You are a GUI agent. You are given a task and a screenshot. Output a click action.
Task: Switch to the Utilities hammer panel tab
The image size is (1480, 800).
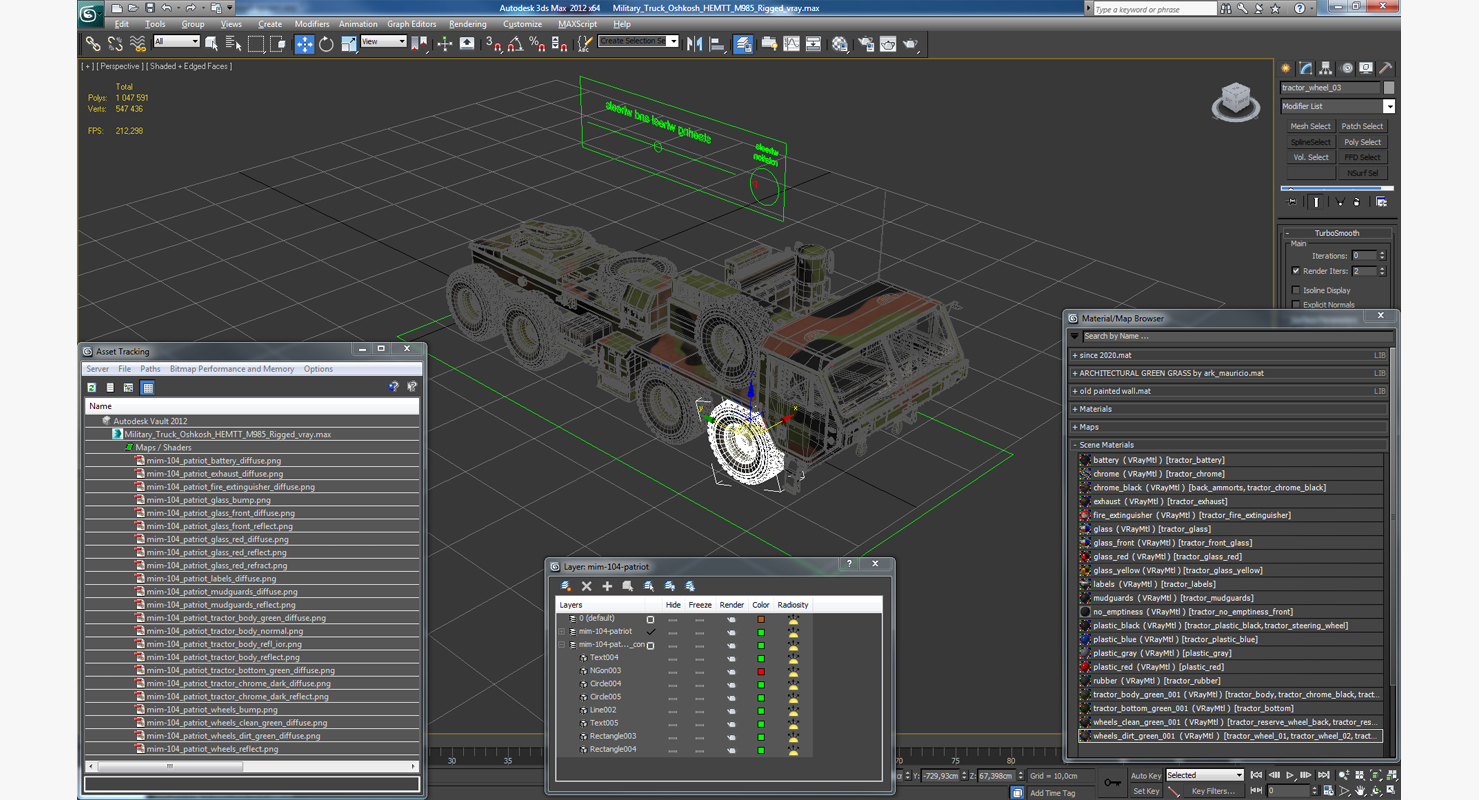1385,68
